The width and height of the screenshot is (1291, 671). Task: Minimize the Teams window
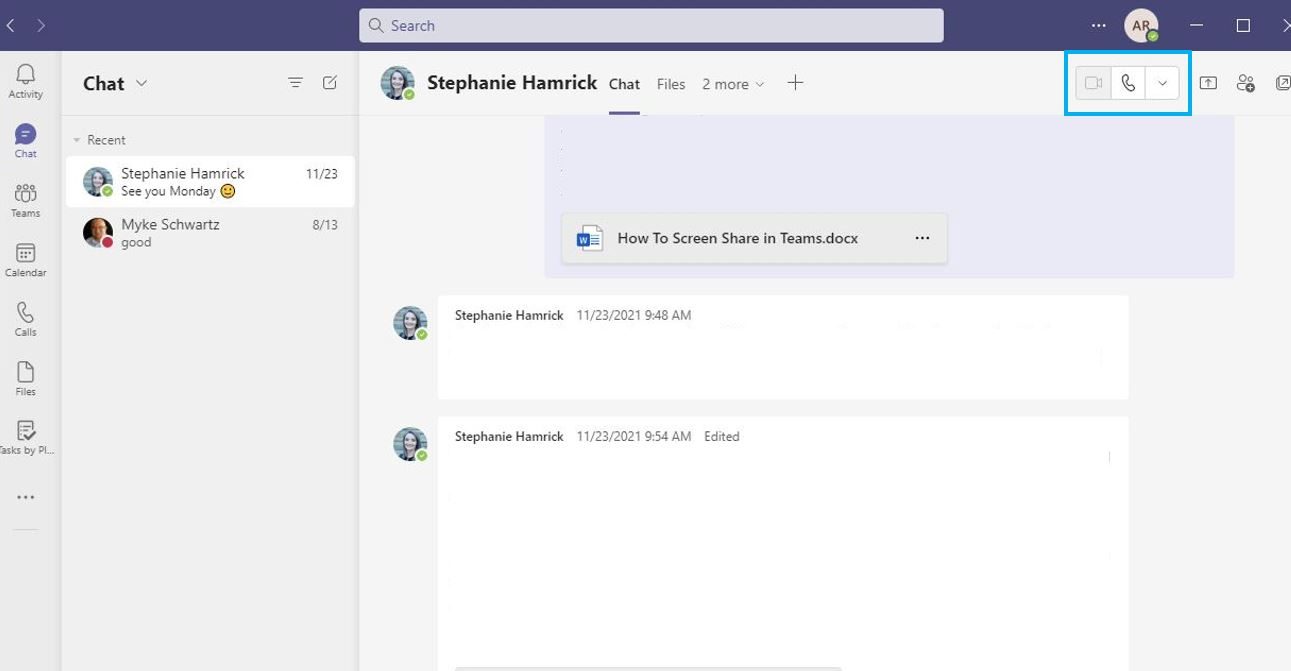pyautogui.click(x=1196, y=25)
